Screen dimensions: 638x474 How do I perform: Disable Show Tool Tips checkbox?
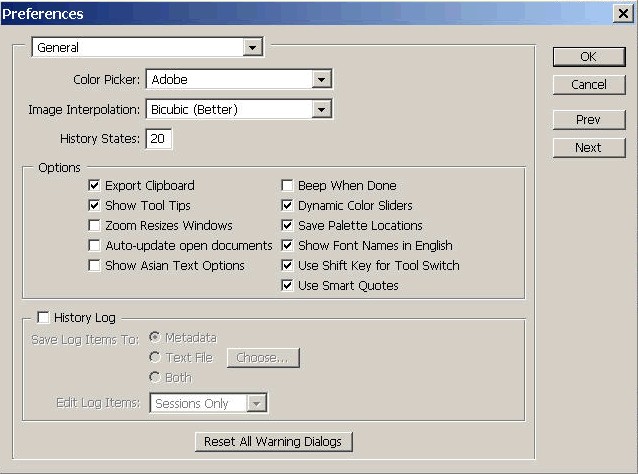(95, 206)
